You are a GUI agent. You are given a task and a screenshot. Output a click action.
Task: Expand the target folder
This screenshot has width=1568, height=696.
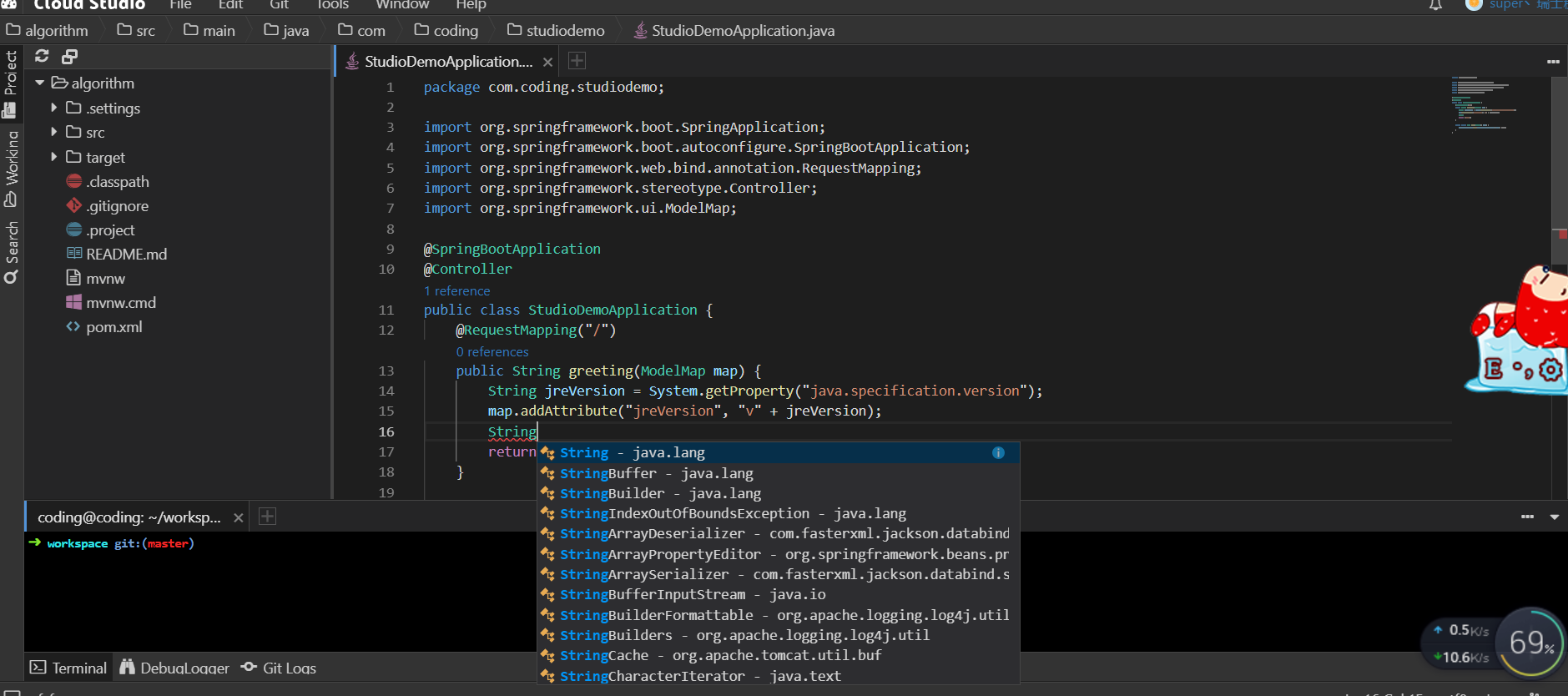click(x=54, y=157)
